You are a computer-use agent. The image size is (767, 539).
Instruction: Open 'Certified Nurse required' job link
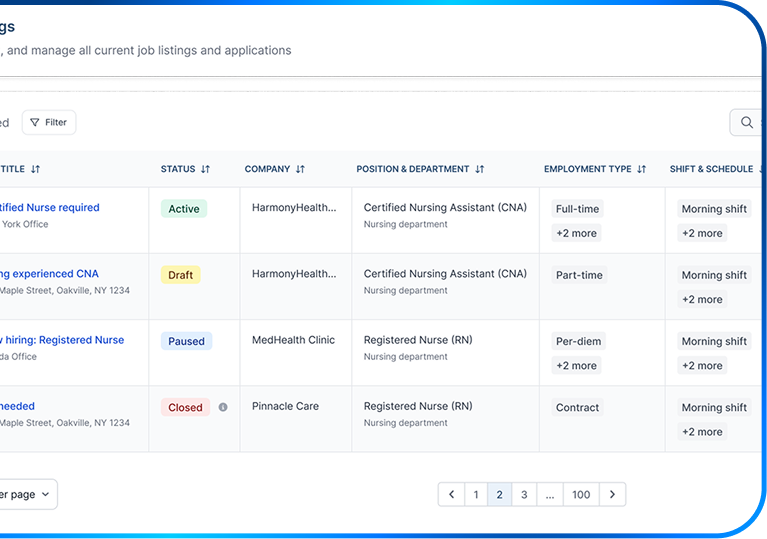click(49, 207)
